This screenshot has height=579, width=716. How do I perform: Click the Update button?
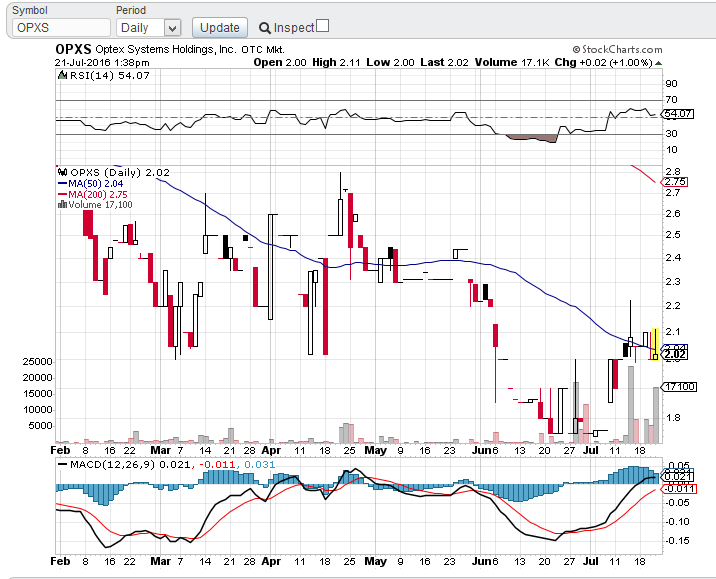pyautogui.click(x=220, y=28)
